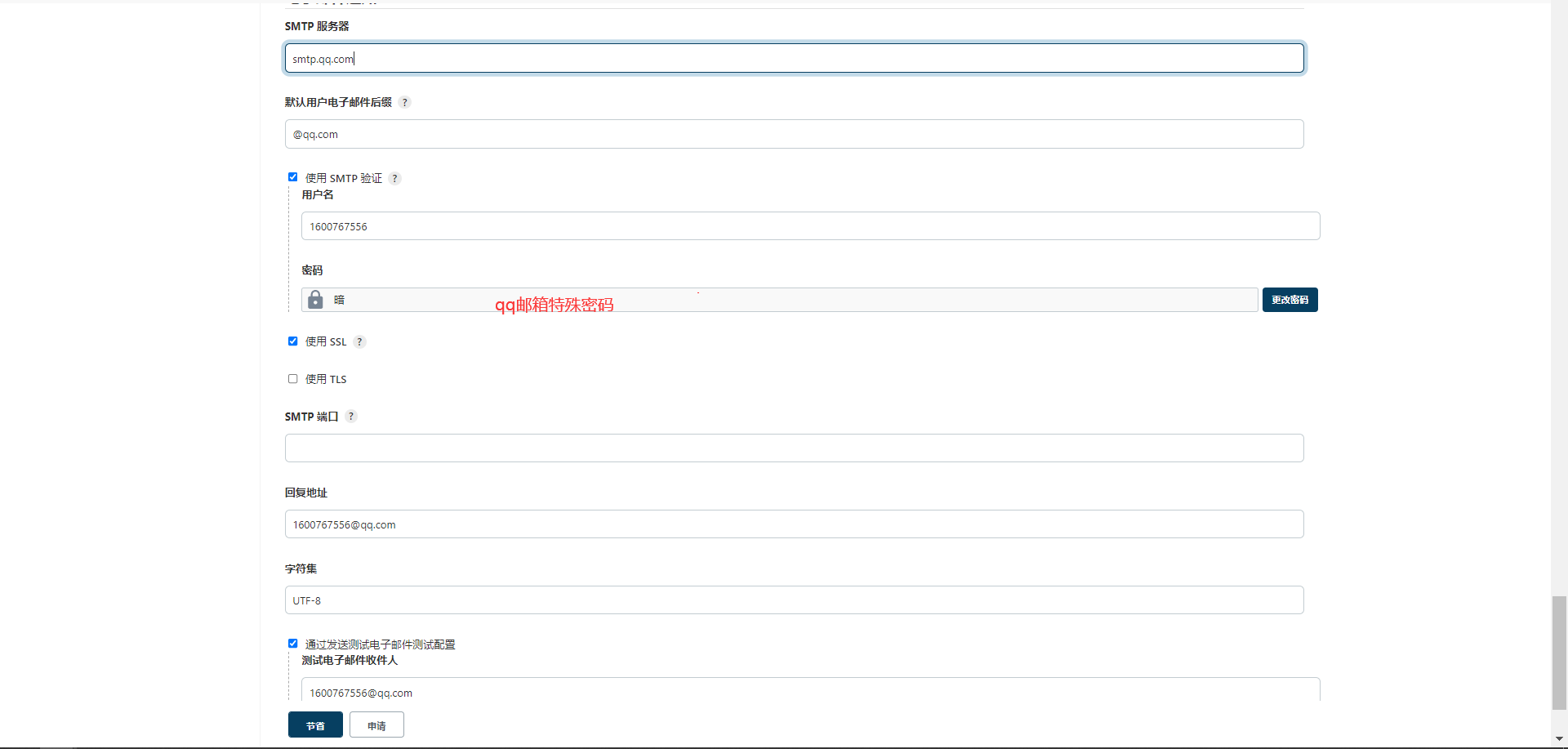Click the vertical scrollbar thumb
The height and width of the screenshot is (749, 1568).
(1559, 653)
